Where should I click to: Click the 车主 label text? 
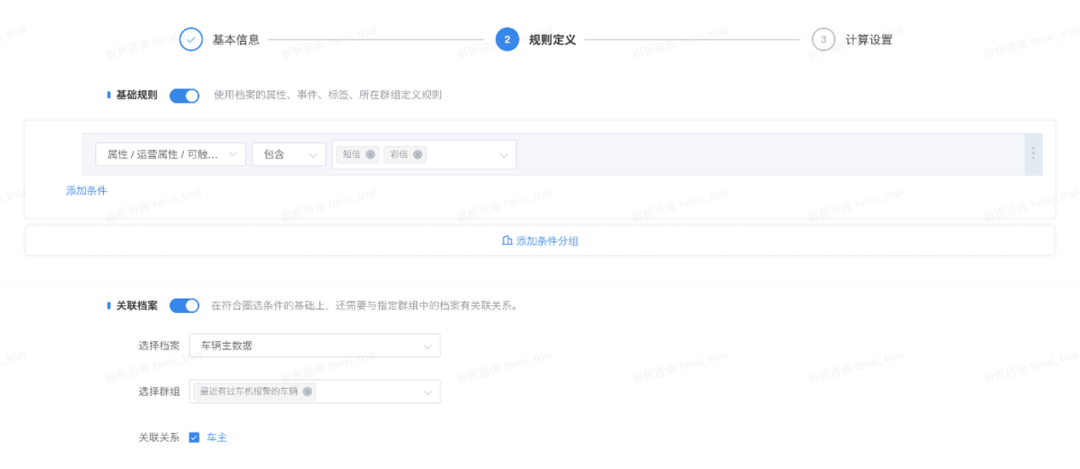coord(217,437)
